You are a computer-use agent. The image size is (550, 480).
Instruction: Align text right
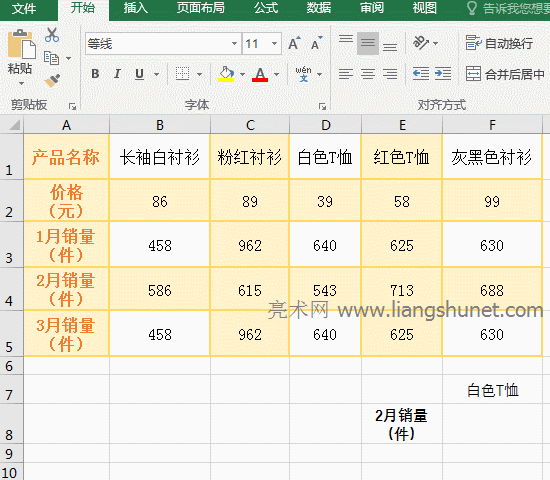pos(390,74)
